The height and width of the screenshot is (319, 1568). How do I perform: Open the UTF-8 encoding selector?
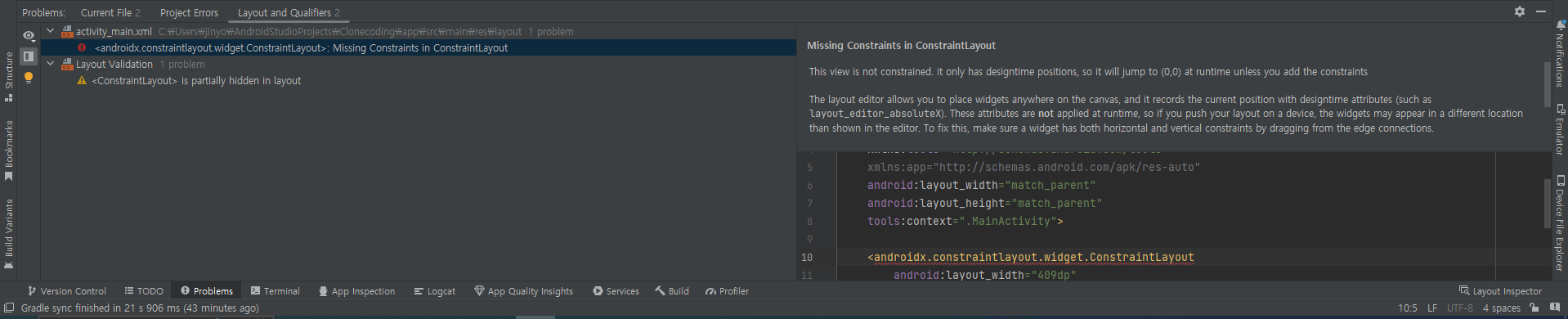[x=1459, y=308]
